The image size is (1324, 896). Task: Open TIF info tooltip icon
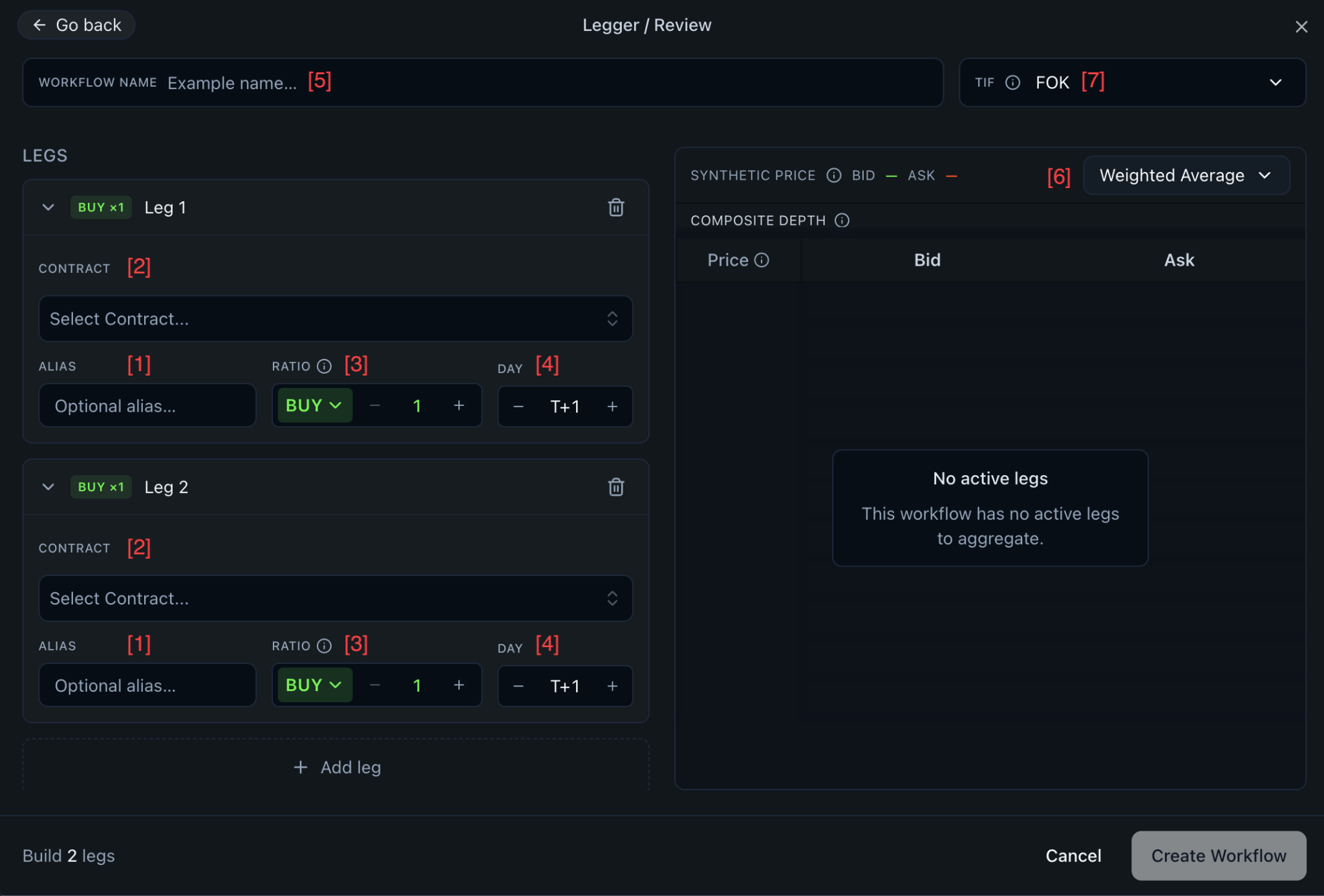(x=1012, y=83)
